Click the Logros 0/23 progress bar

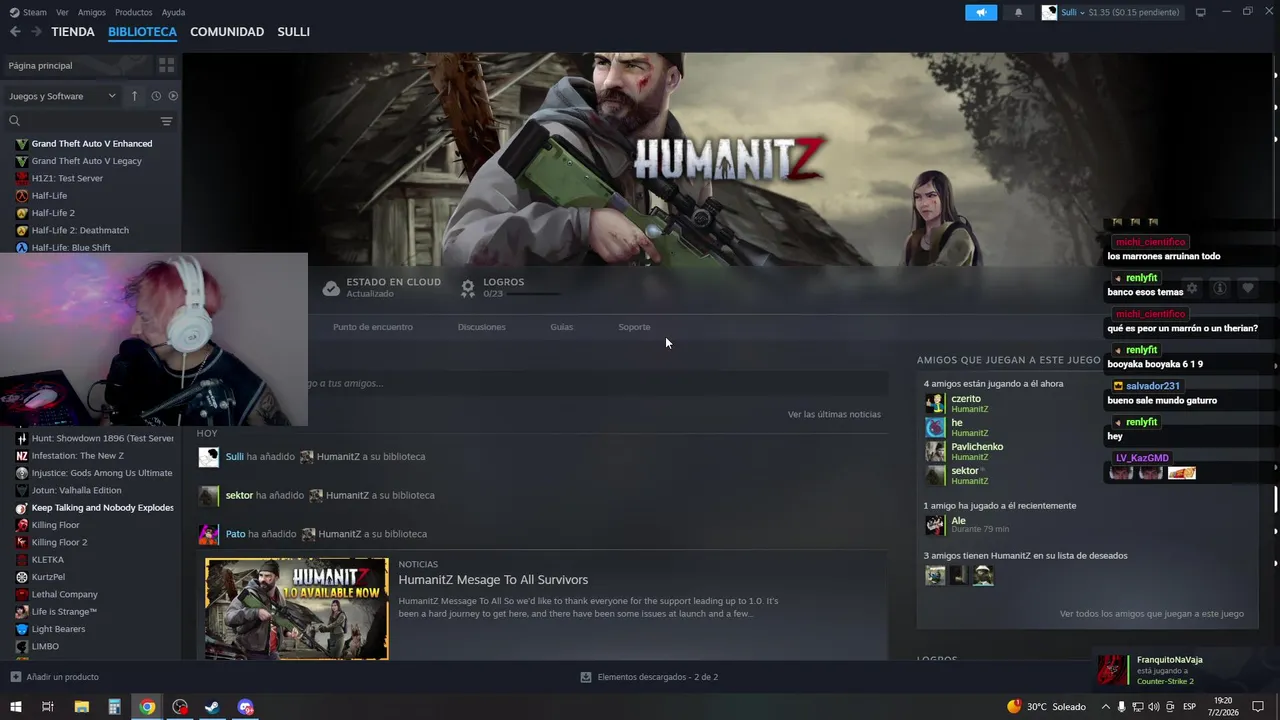534,294
